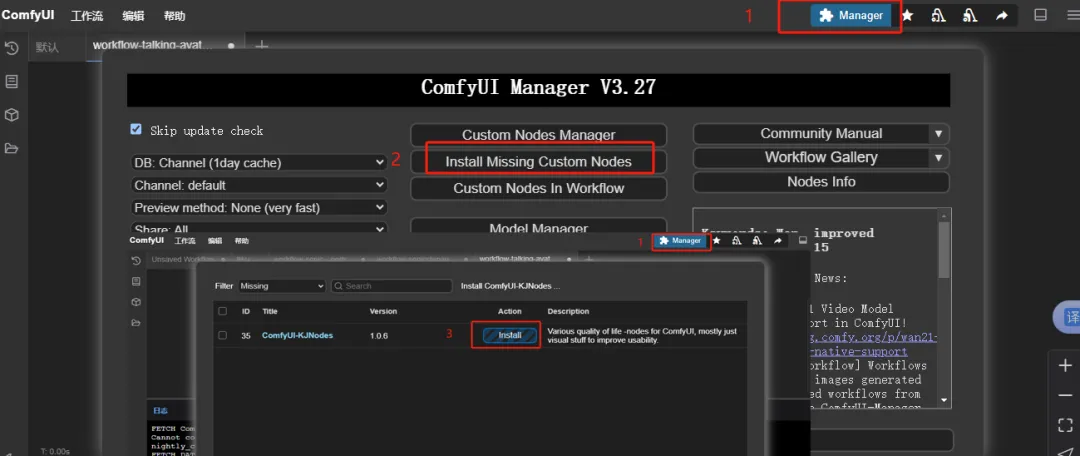Toggle the bottom panel icon in the lower inset top bar
Viewport: 1080px width, 456px height.
coord(802,240)
